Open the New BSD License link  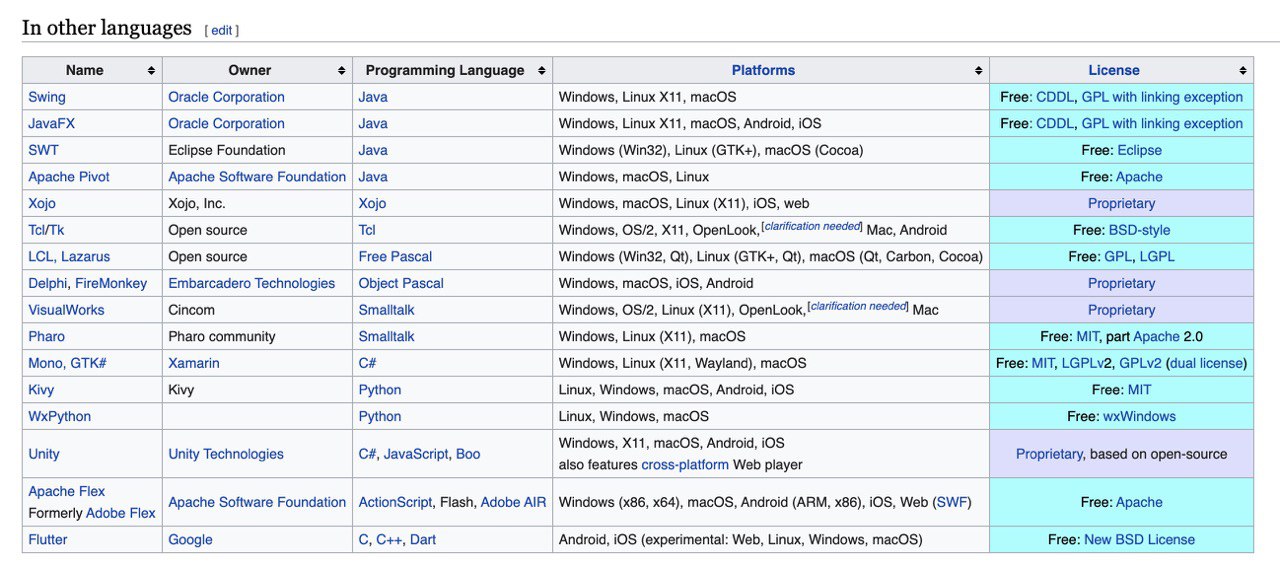(1139, 540)
